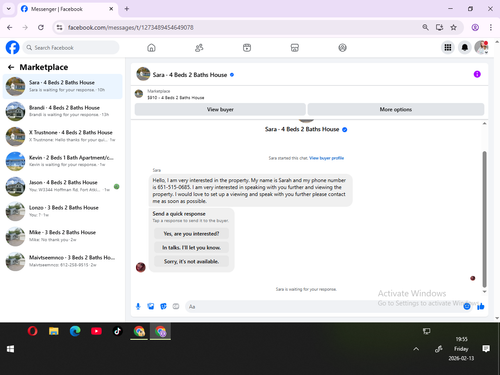500x375 pixels.
Task: Choose a GIF with the GIF icon
Action: click(176, 306)
